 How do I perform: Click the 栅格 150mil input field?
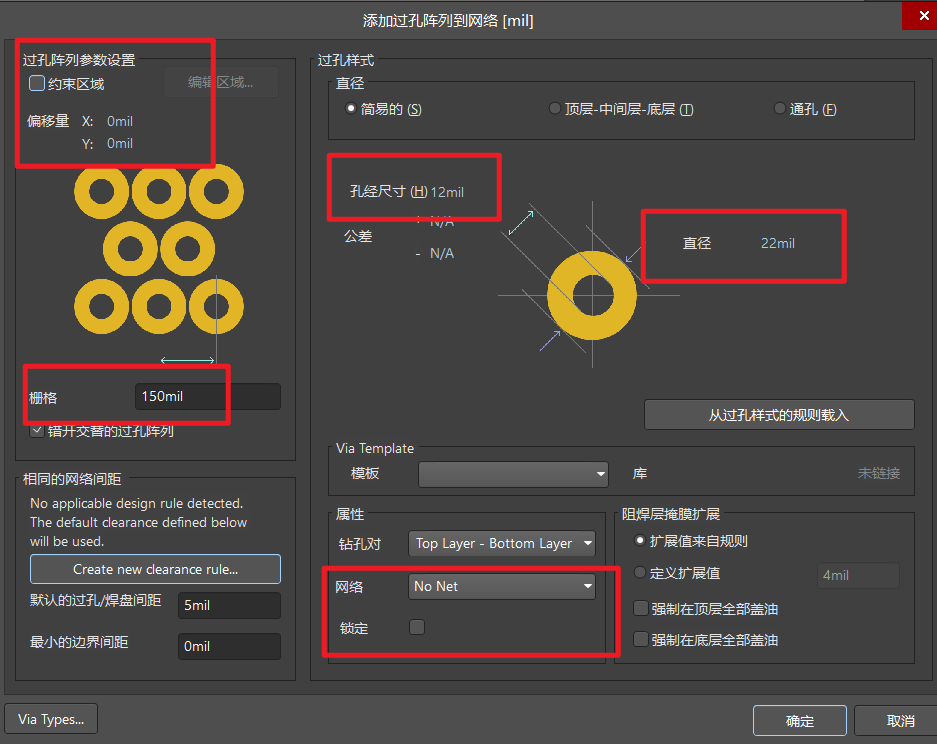pos(207,396)
